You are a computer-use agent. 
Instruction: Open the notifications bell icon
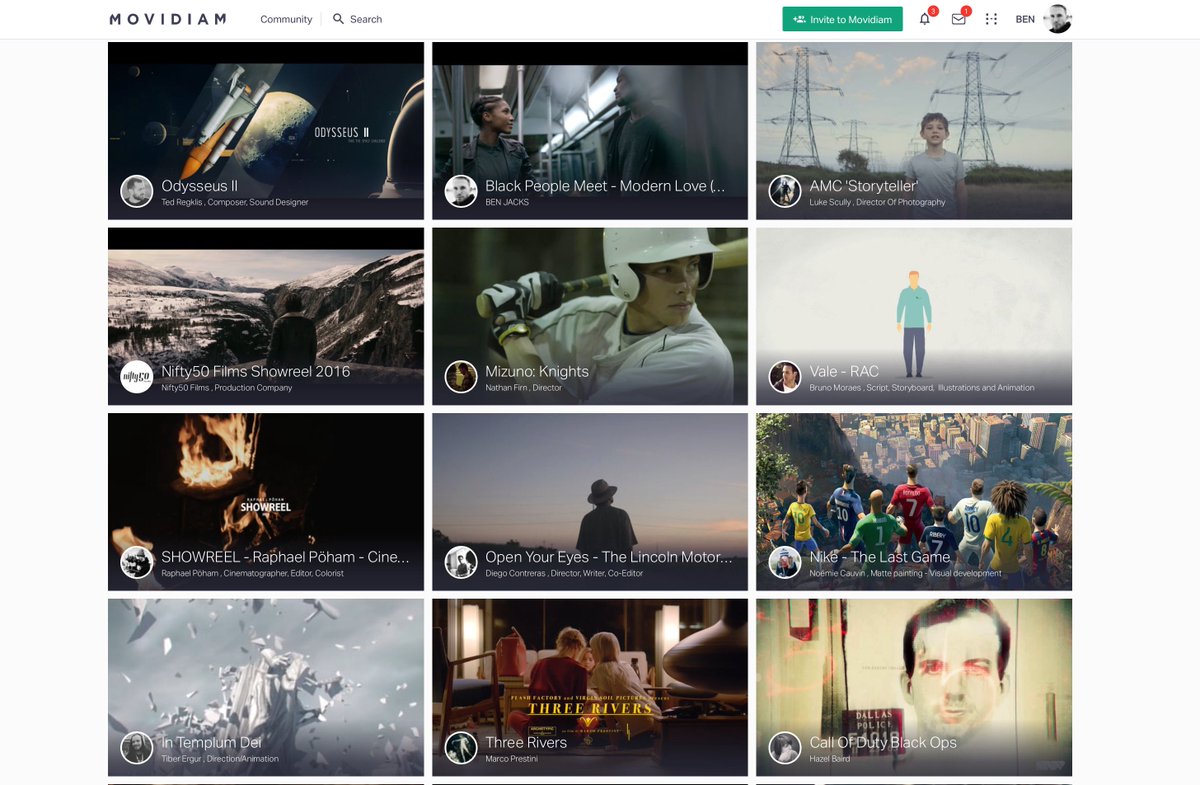[x=924, y=19]
